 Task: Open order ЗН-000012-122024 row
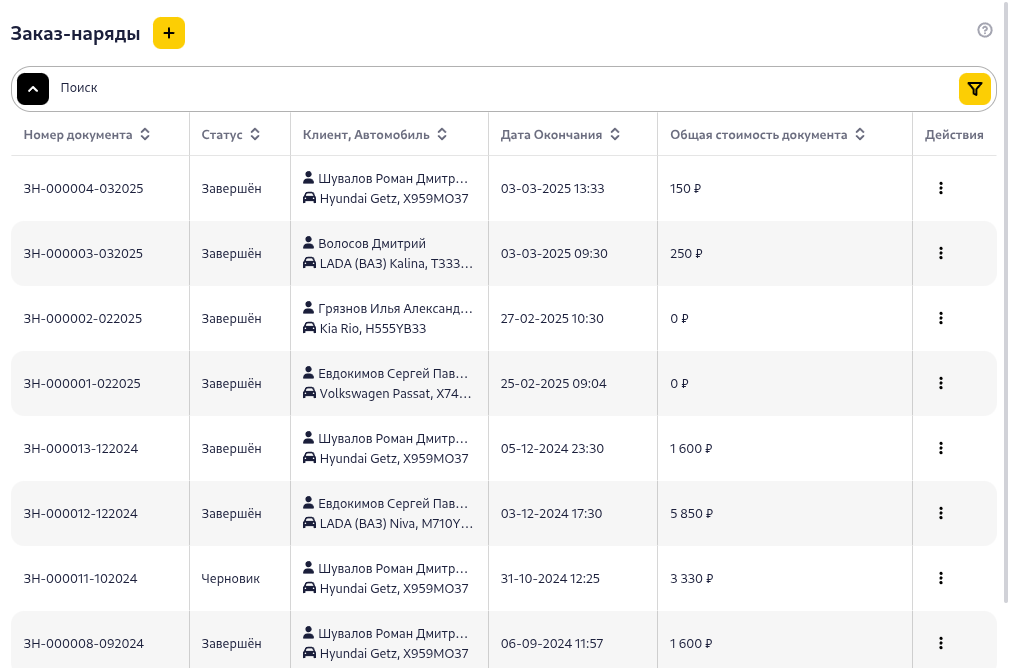coord(81,514)
